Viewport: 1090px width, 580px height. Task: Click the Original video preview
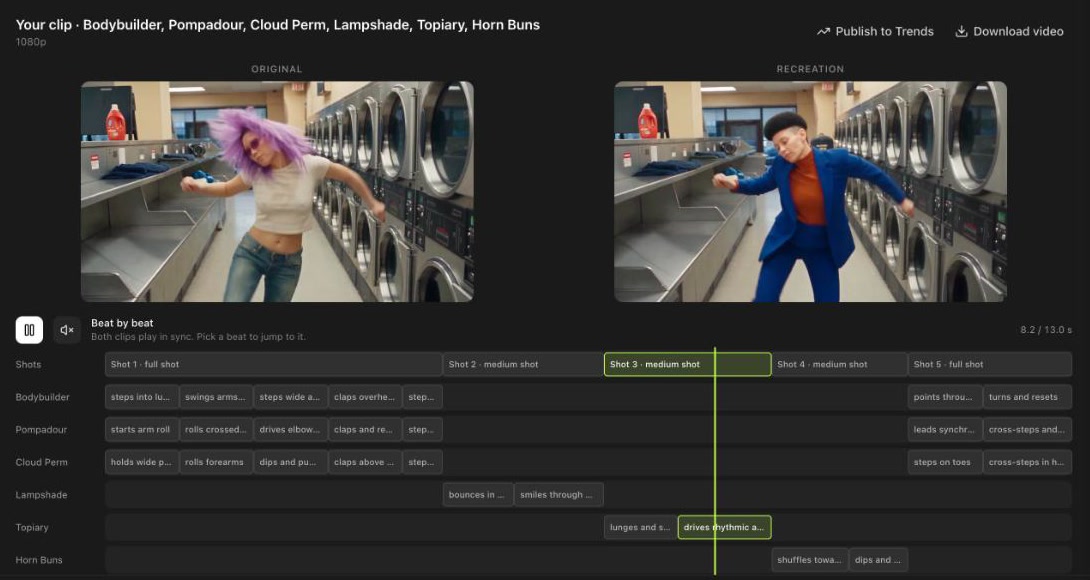[x=277, y=192]
